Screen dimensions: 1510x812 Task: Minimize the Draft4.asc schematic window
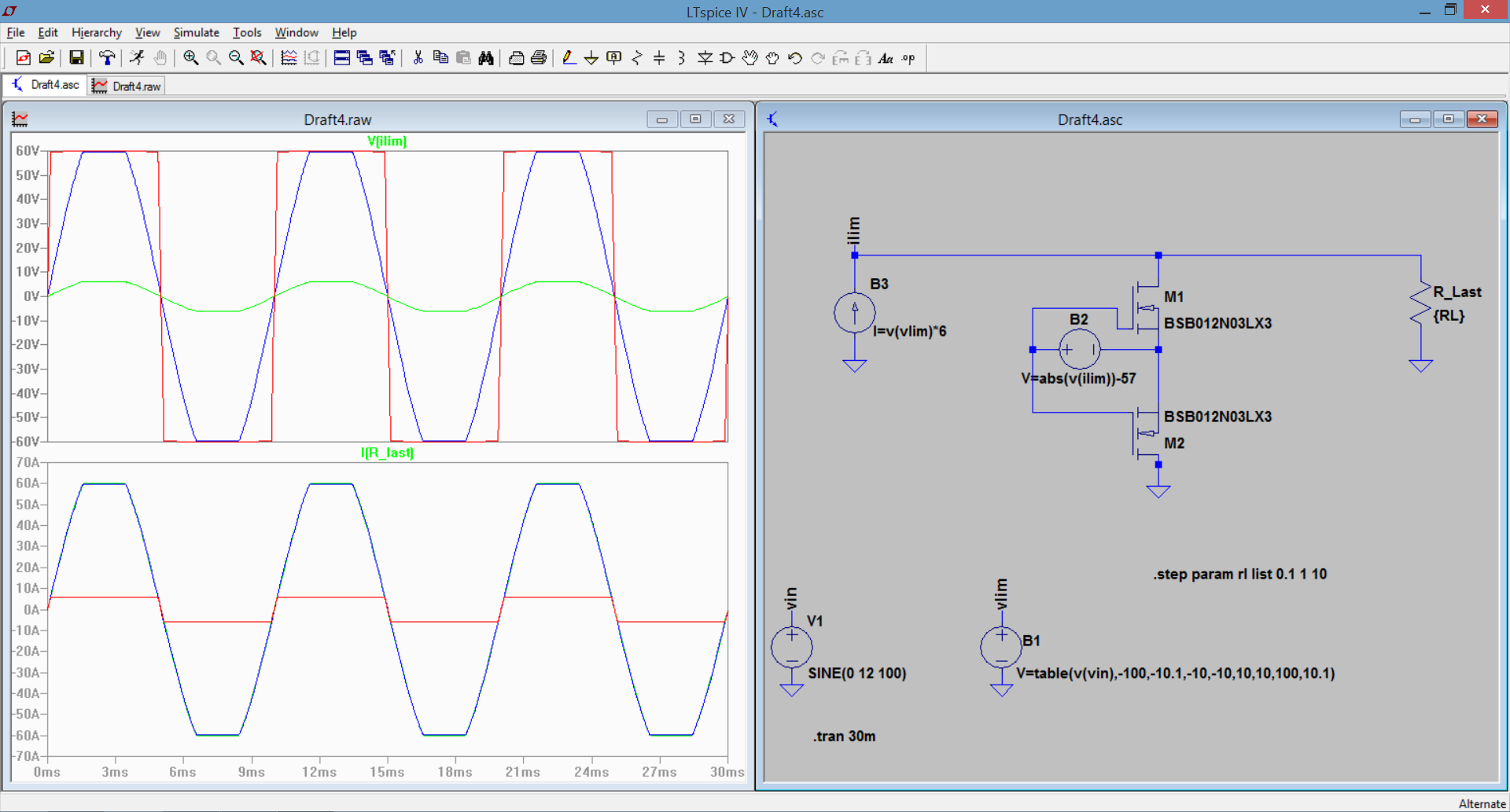coord(1415,119)
